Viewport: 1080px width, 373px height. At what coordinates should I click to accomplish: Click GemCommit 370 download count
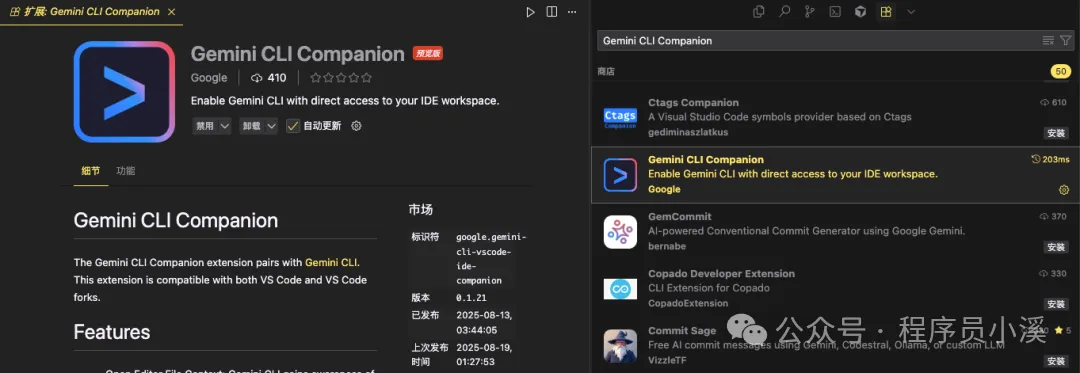click(1054, 217)
